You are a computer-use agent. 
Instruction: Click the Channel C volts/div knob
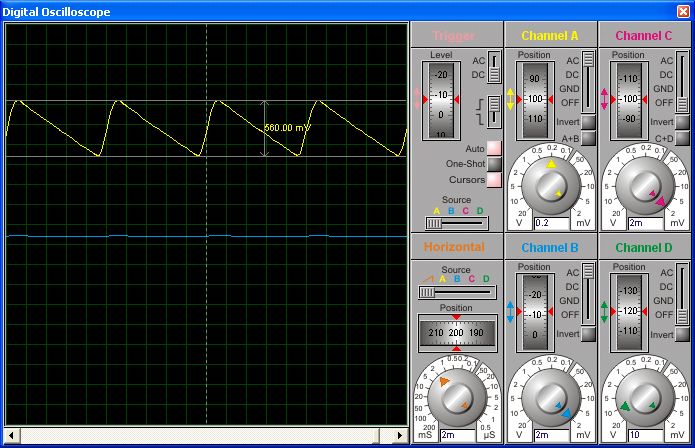645,186
